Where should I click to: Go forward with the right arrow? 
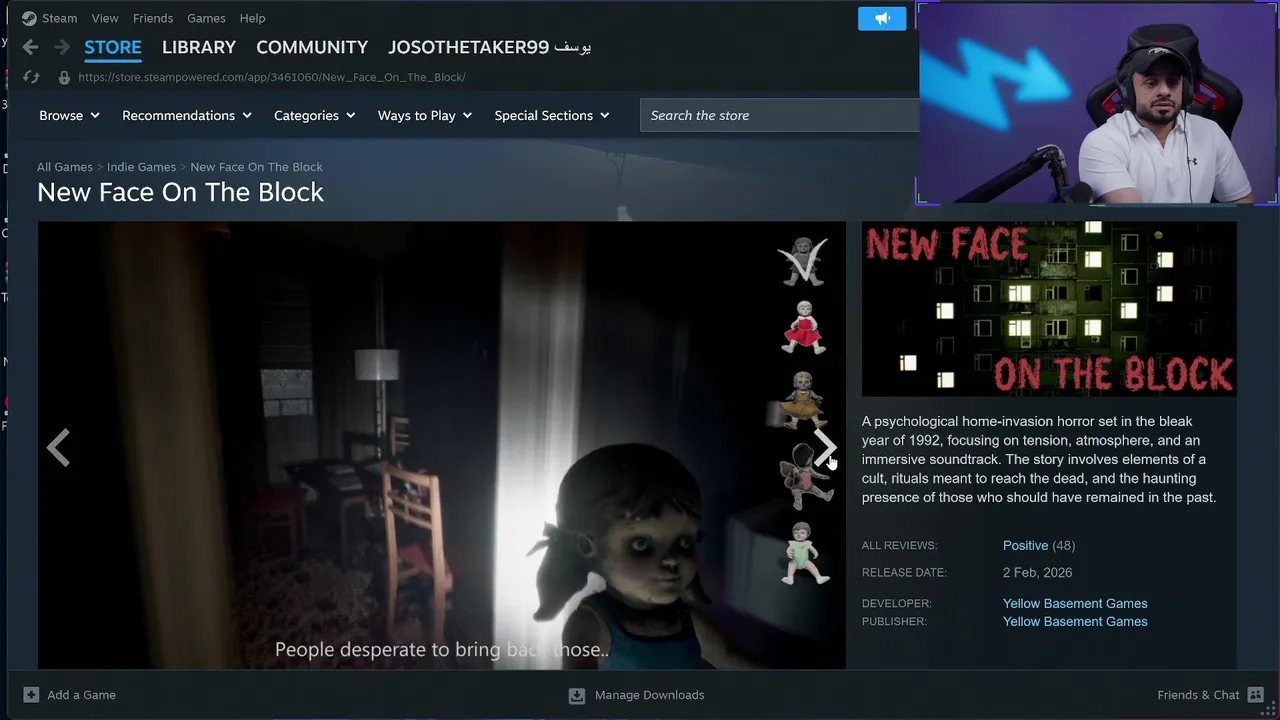pos(62,47)
